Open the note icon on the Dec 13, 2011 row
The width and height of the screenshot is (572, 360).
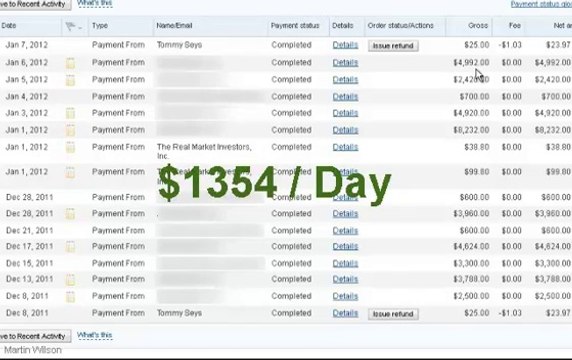(x=70, y=279)
